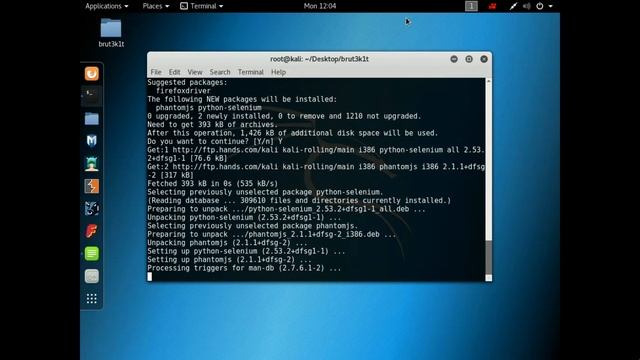This screenshot has width=640, height=360.
Task: Open the Applications menu
Action: 107,6
